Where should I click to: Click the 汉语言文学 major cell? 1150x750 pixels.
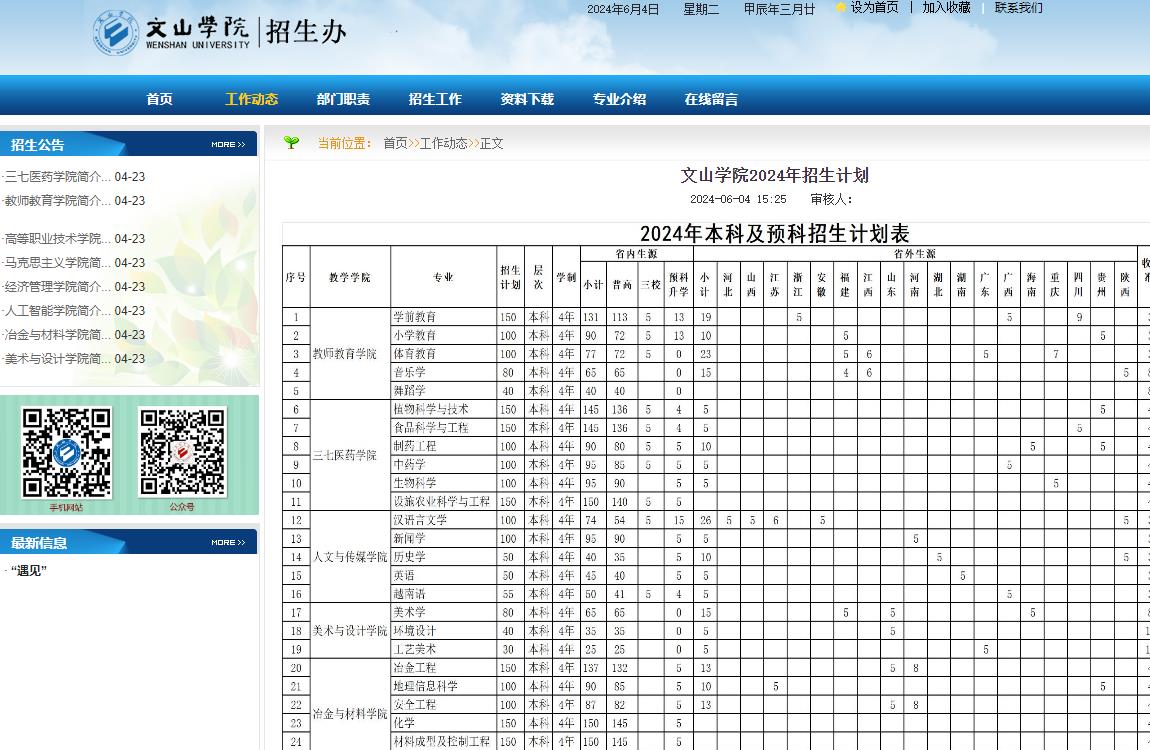444,520
